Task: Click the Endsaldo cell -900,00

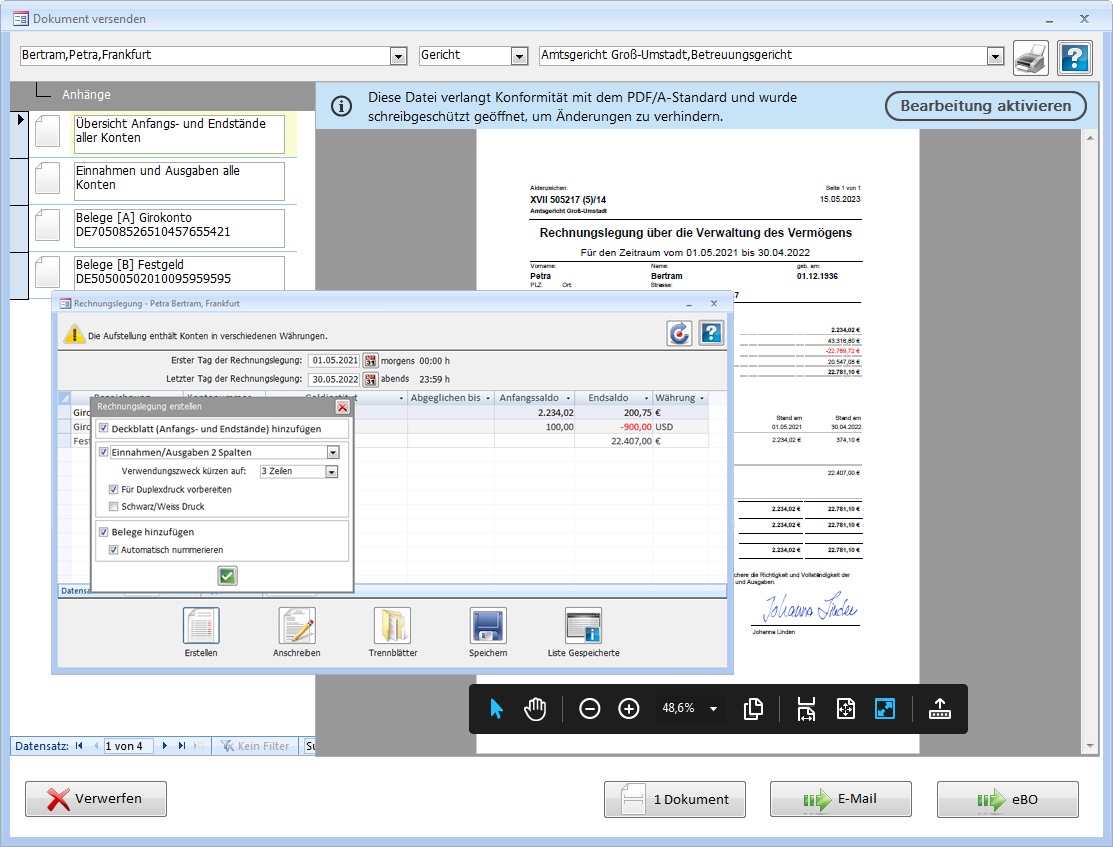Action: [614, 427]
